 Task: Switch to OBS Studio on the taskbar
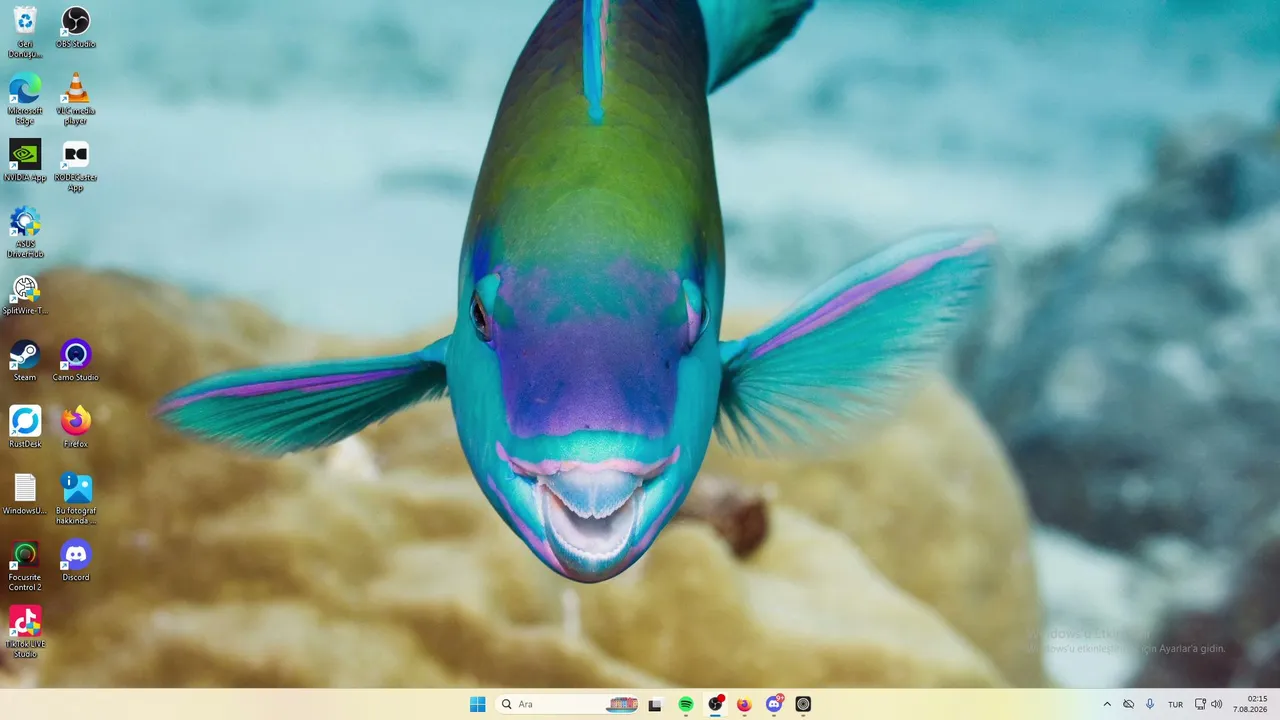[715, 704]
